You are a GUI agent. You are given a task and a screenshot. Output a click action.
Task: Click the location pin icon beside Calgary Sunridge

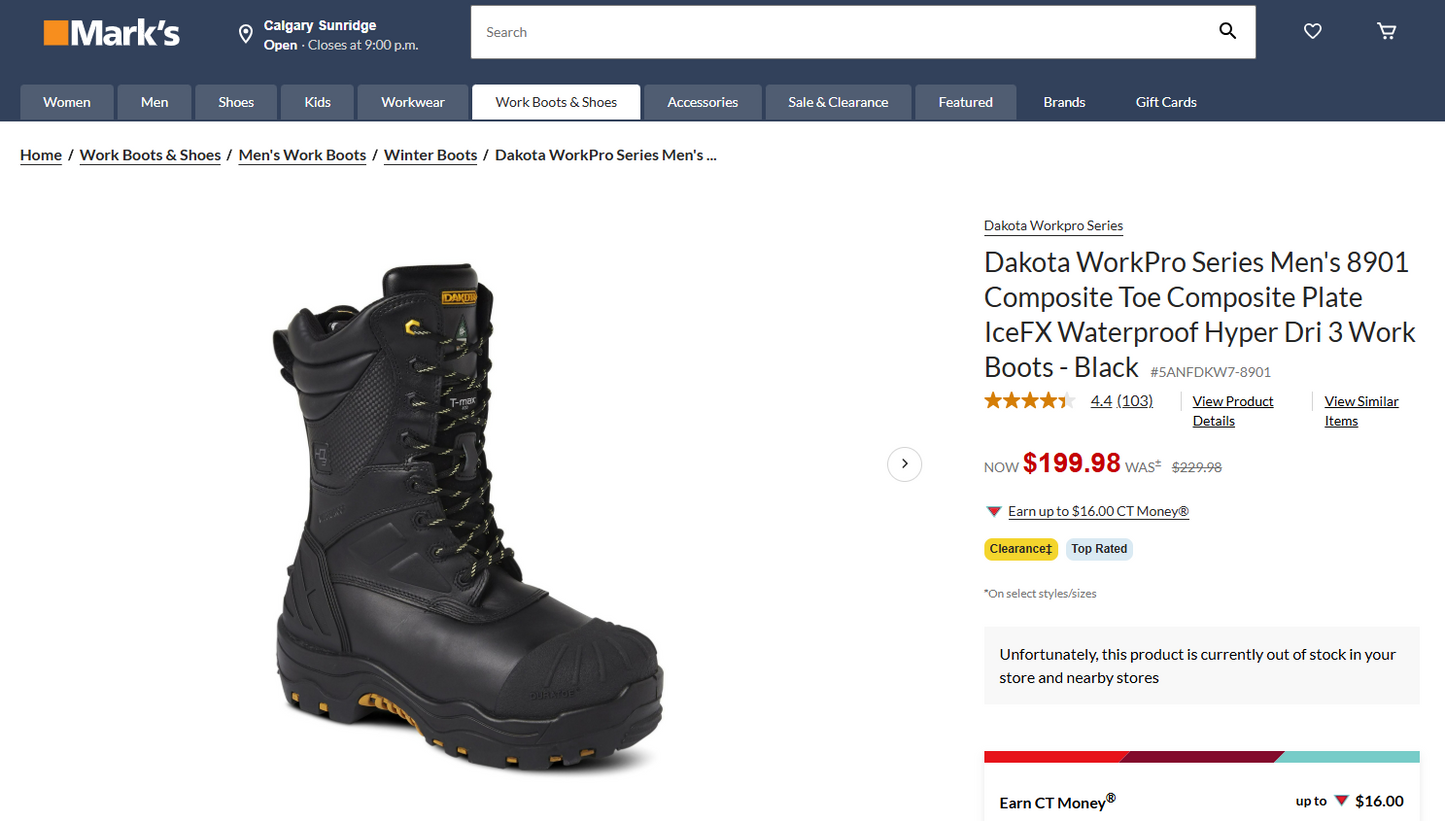pyautogui.click(x=246, y=32)
